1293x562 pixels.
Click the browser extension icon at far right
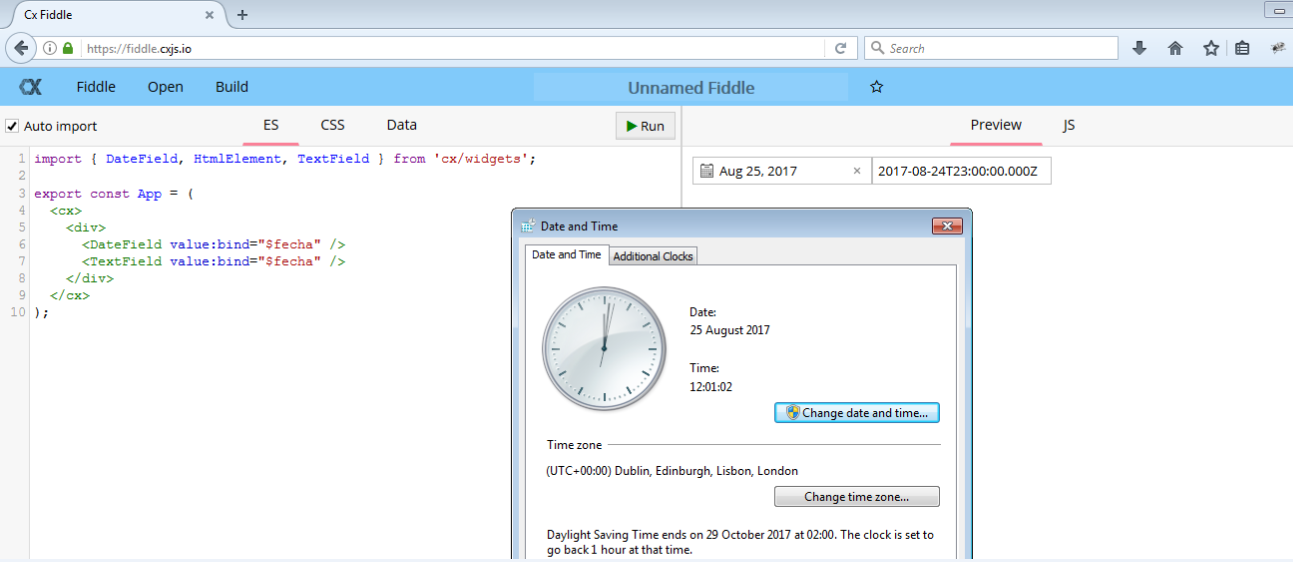pyautogui.click(x=1277, y=48)
